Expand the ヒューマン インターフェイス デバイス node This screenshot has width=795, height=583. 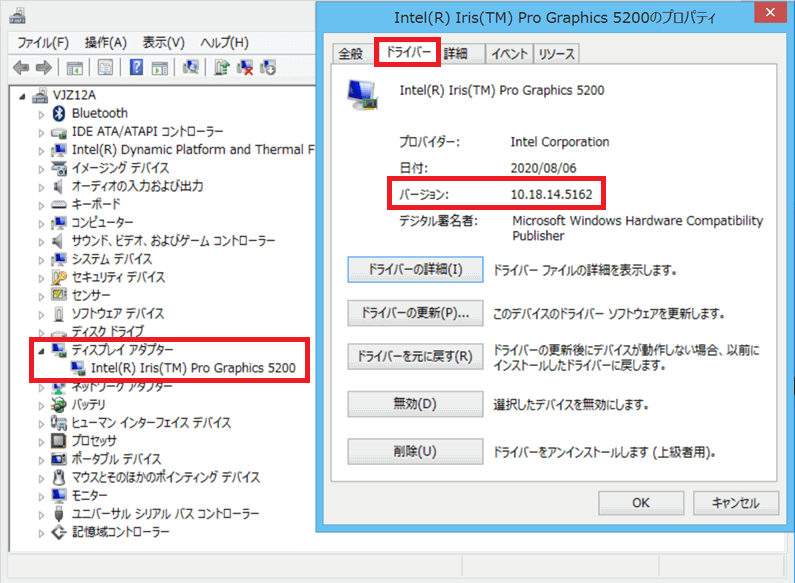41,424
